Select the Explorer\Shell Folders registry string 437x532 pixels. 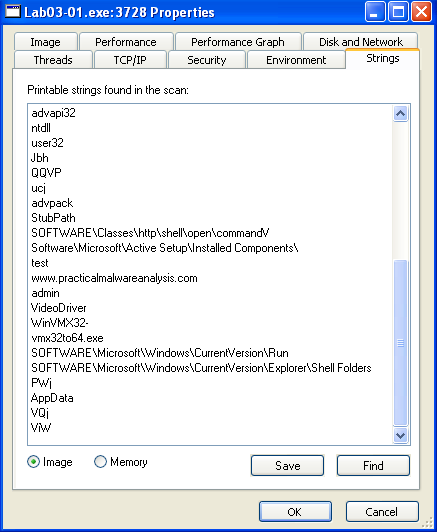[x=201, y=368]
